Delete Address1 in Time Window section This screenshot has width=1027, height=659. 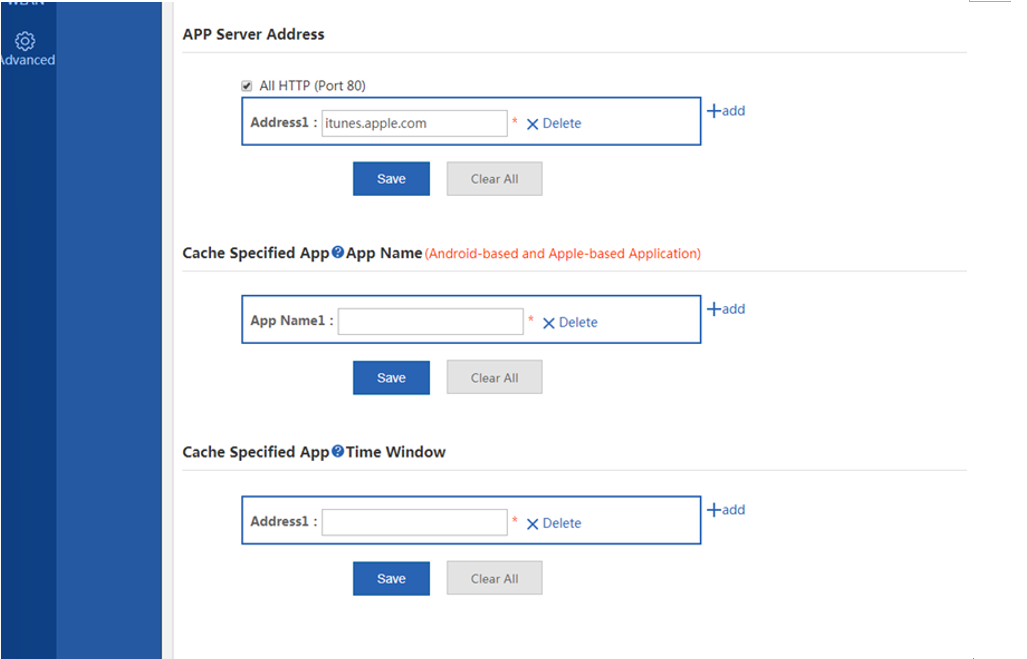(x=554, y=523)
